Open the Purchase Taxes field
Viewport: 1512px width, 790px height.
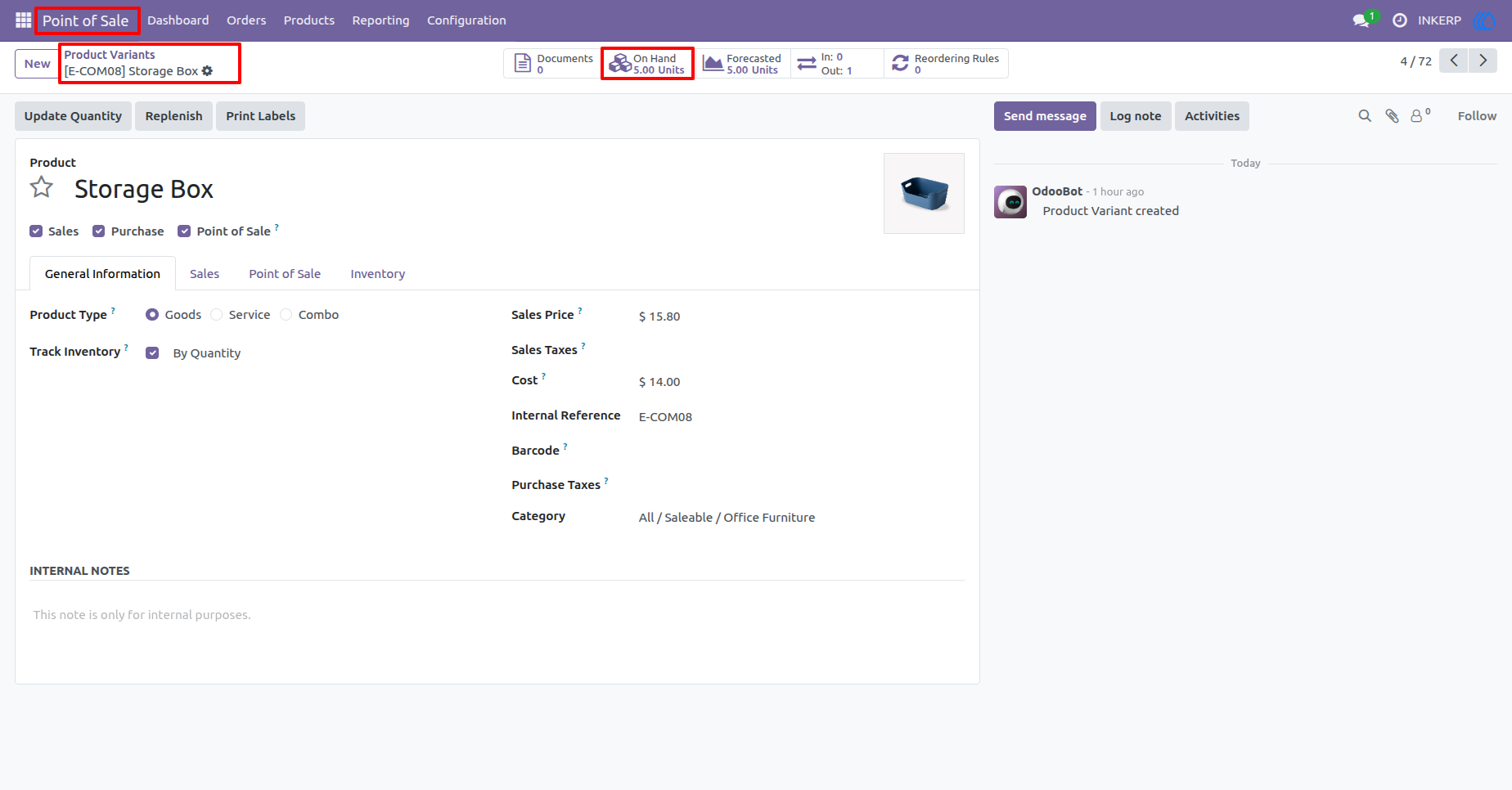click(801, 486)
